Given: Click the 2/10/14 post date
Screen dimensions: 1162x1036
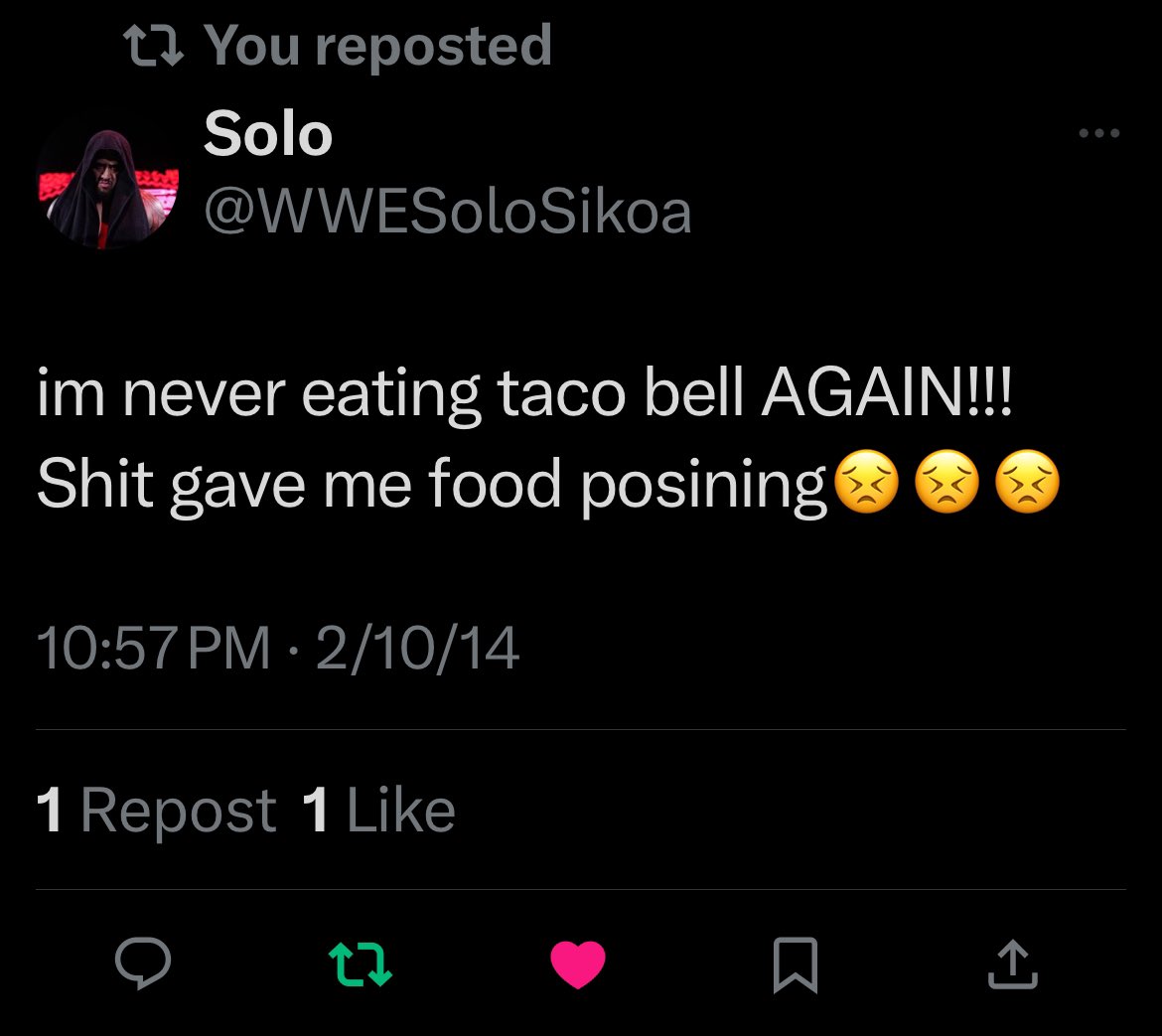Looking at the screenshot, I should click(x=417, y=648).
